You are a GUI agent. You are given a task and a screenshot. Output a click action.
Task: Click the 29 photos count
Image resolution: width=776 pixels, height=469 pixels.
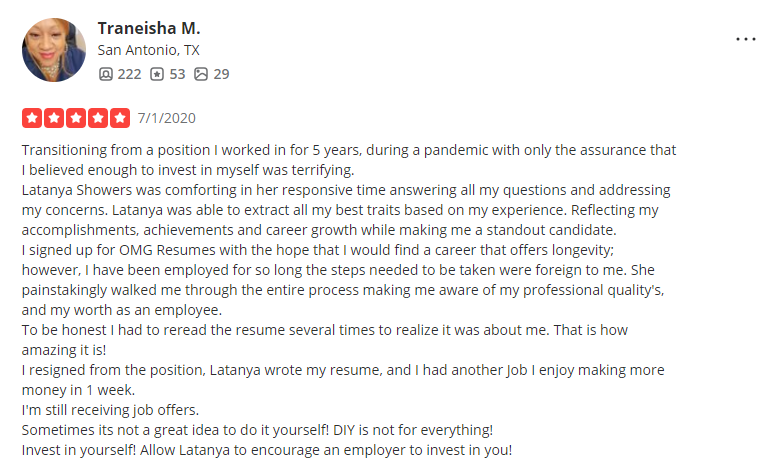point(221,74)
